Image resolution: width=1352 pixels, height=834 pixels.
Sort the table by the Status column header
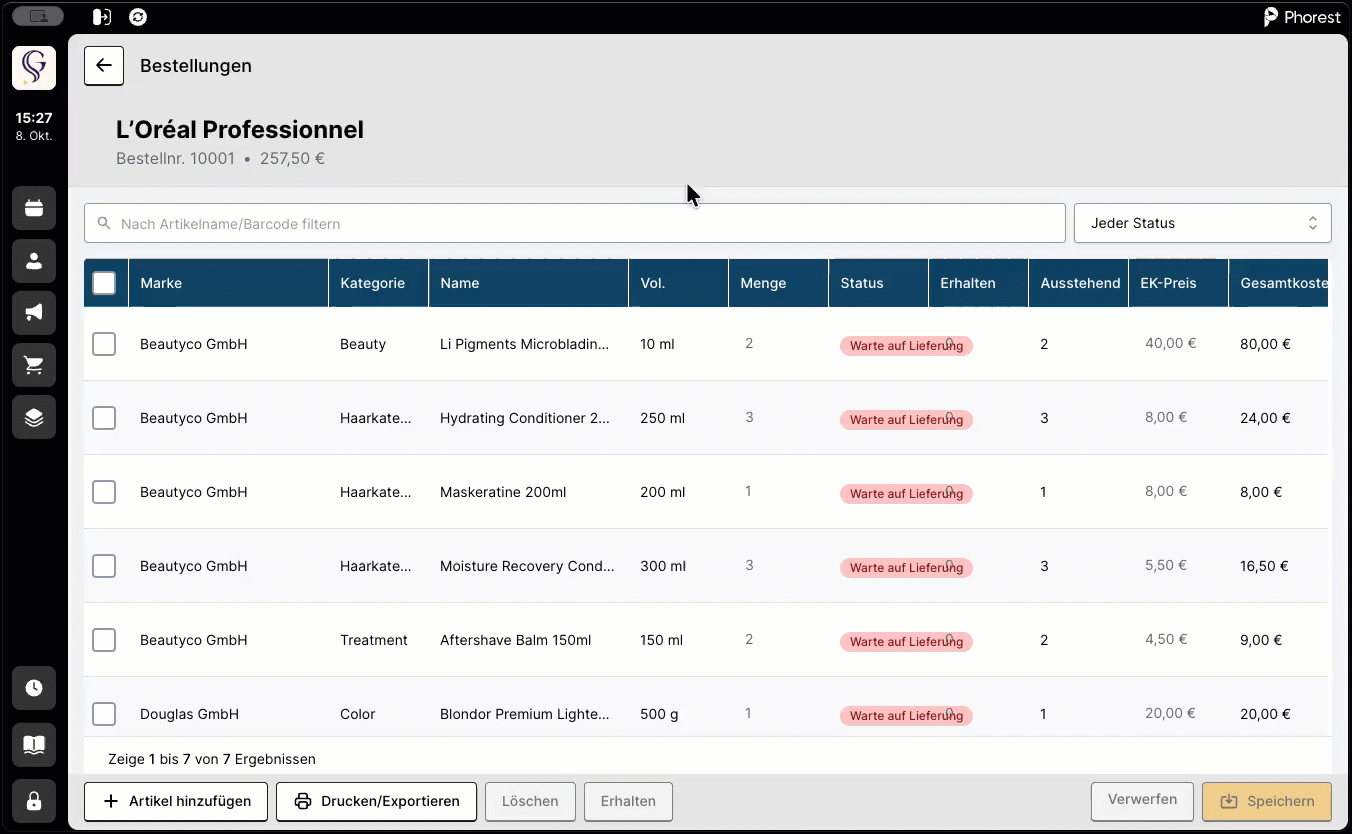861,283
